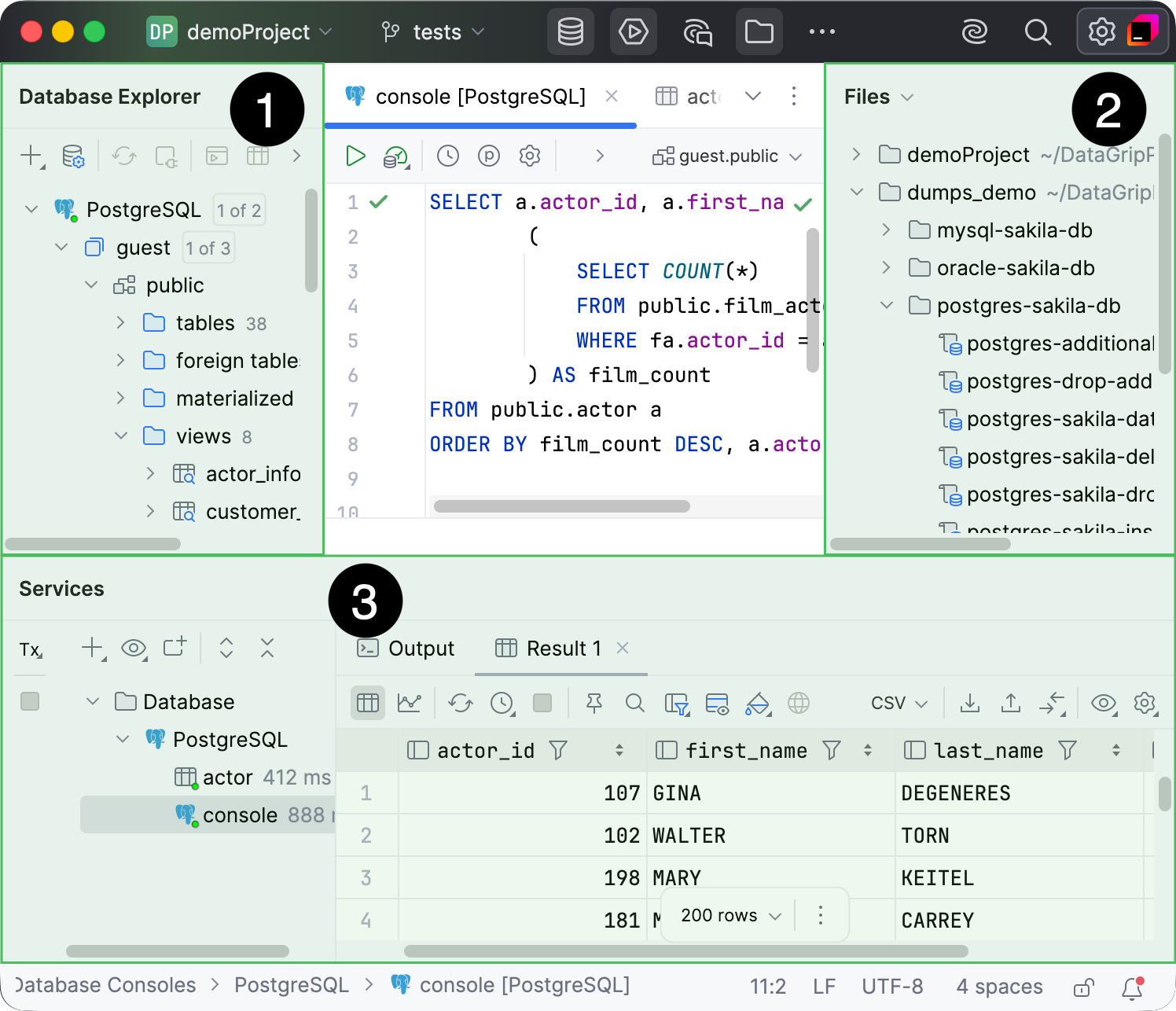Open the AI Assistant spiral icon

[975, 32]
